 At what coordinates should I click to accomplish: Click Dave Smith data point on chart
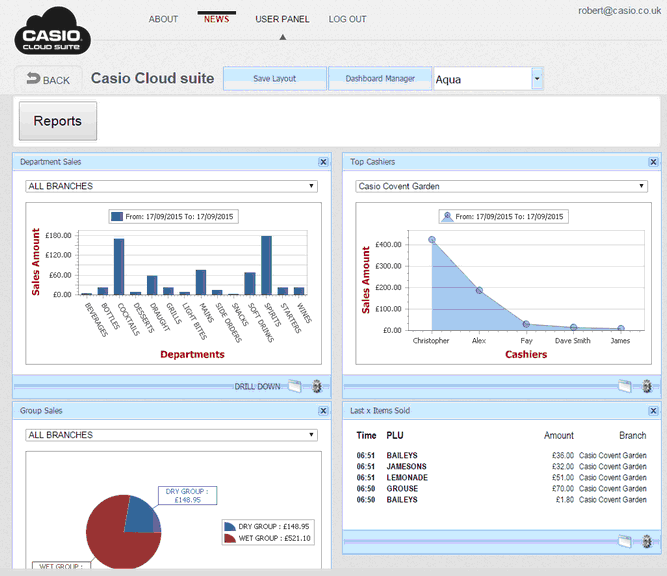point(573,327)
